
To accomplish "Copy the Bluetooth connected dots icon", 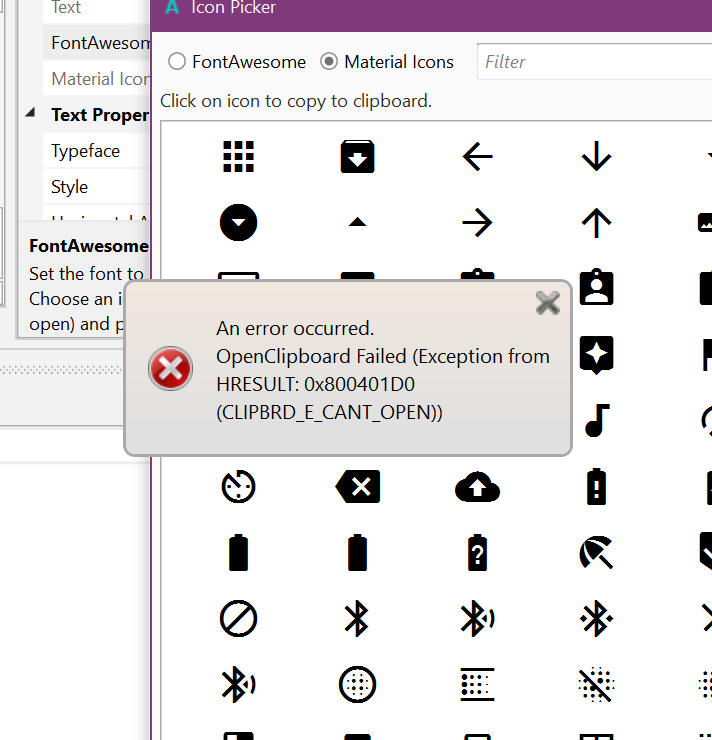I will [596, 618].
